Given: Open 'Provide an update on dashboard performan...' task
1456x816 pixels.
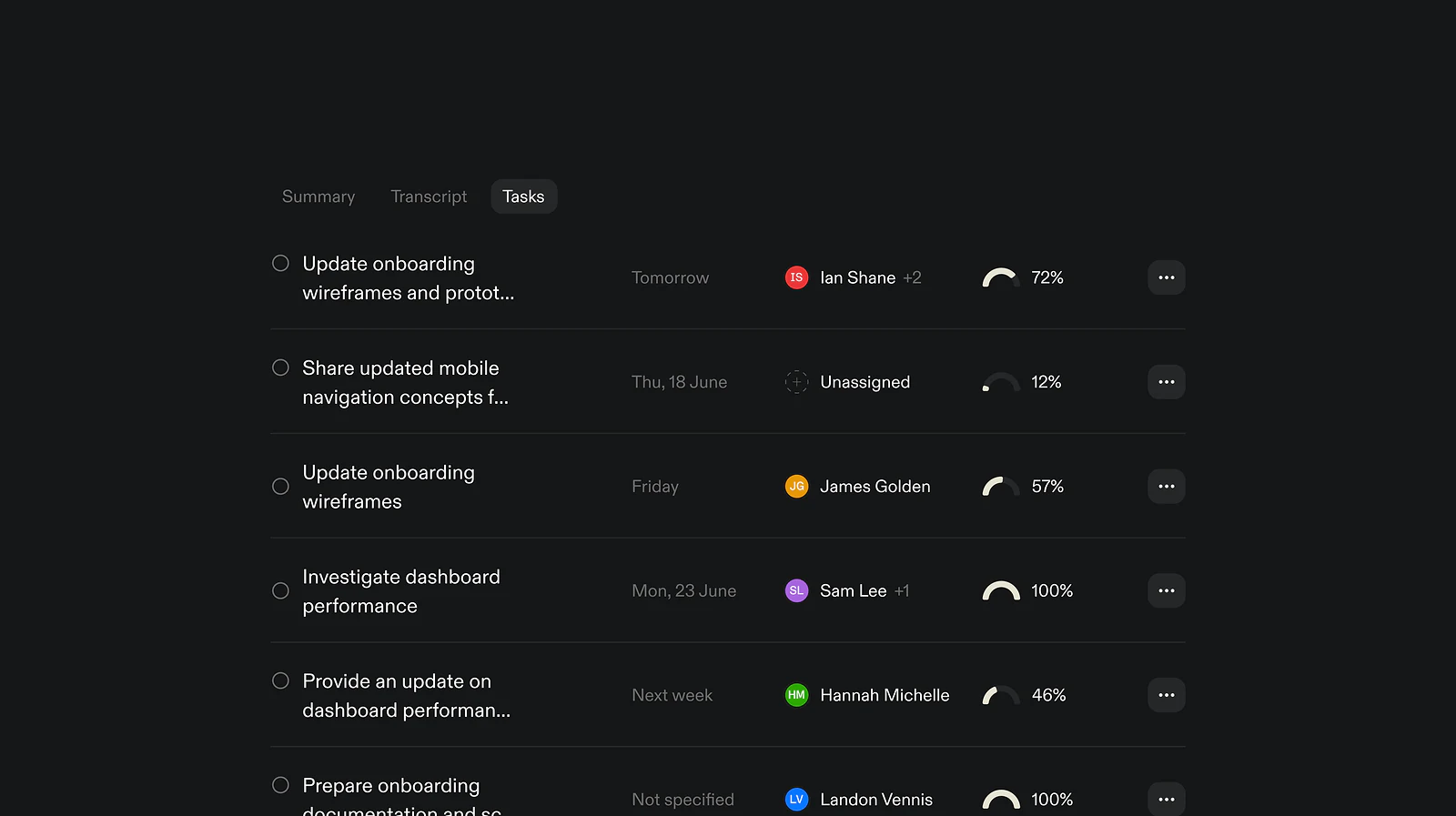Looking at the screenshot, I should (x=406, y=695).
